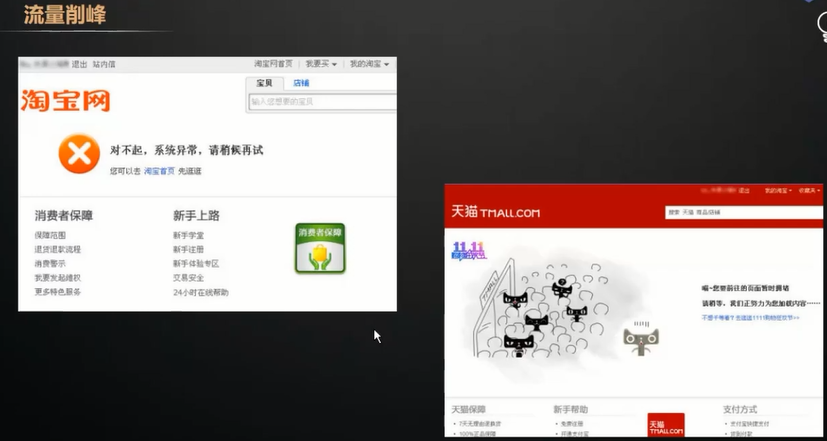Open 消费警示 footer link
The image size is (827, 441).
click(50, 264)
